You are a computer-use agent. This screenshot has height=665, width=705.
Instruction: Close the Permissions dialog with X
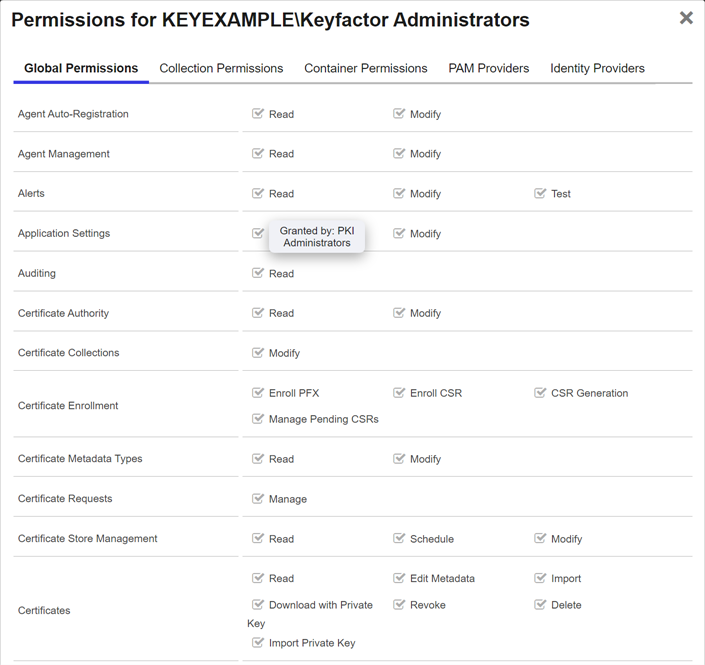(x=686, y=18)
